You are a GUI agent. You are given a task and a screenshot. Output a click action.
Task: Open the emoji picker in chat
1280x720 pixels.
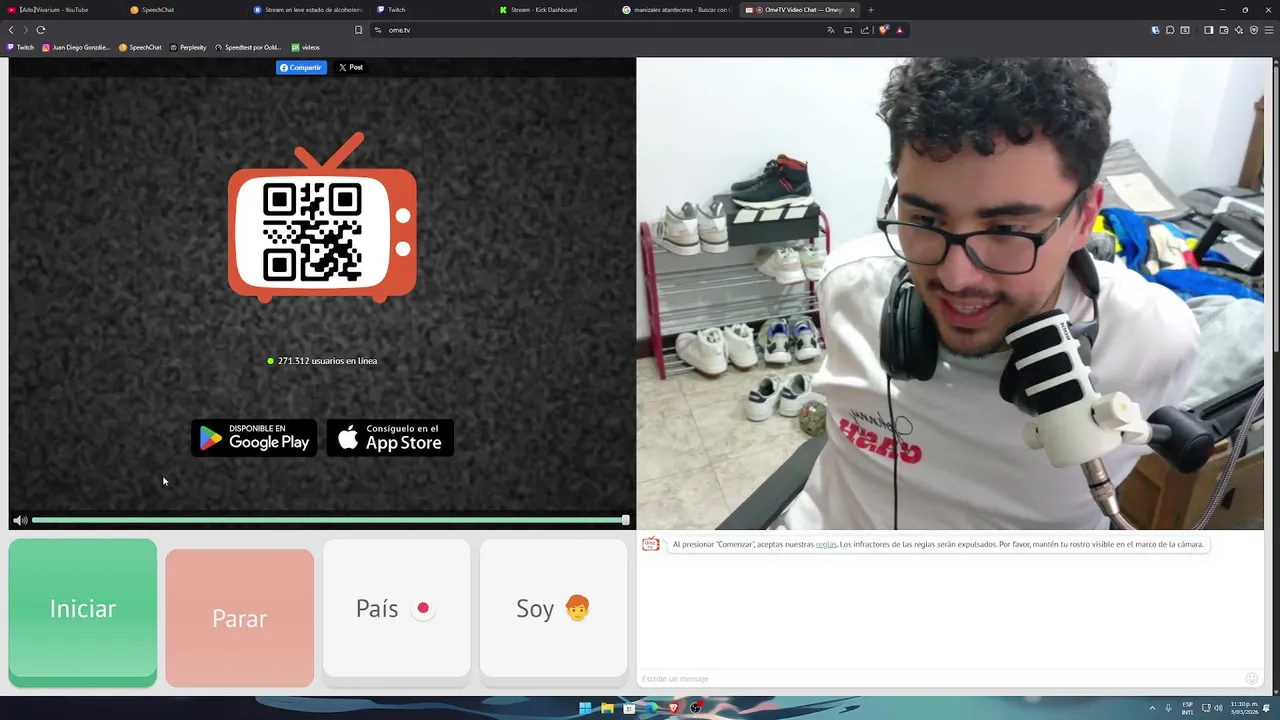pyautogui.click(x=1251, y=679)
